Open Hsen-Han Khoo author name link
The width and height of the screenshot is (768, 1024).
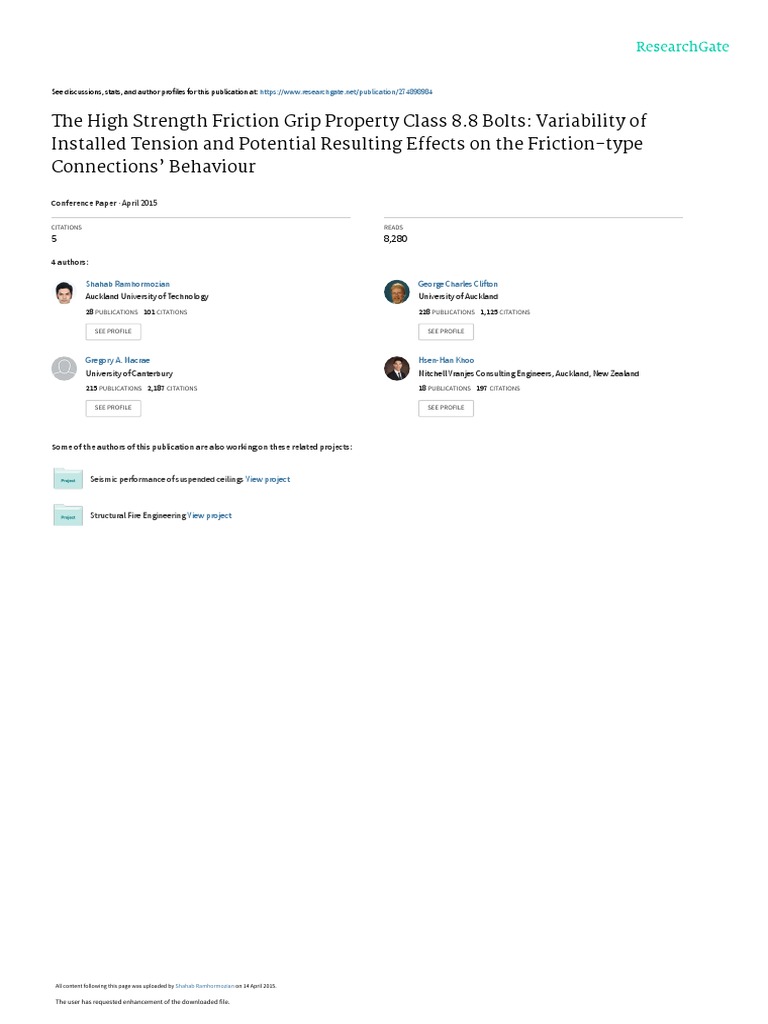pyautogui.click(x=446, y=360)
